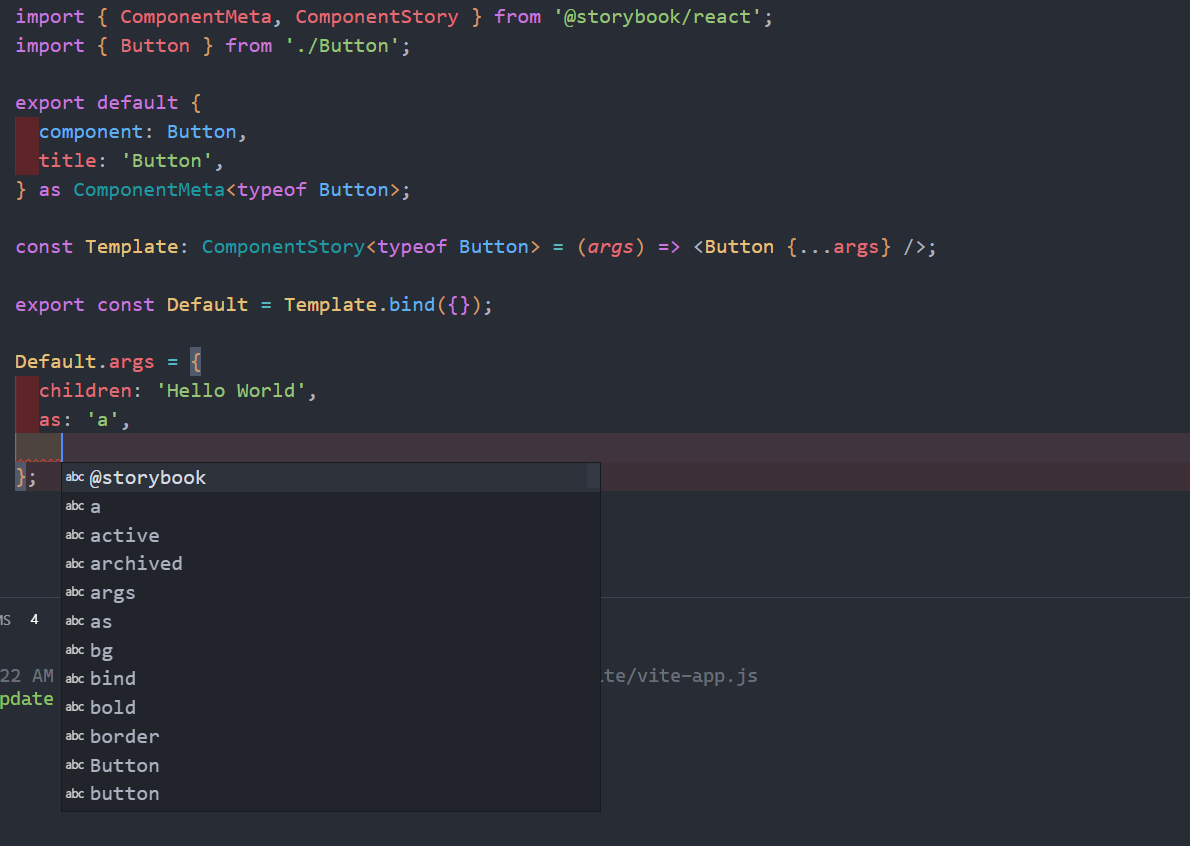
Task: Pick the 'active' completion item
Action: coord(330,535)
